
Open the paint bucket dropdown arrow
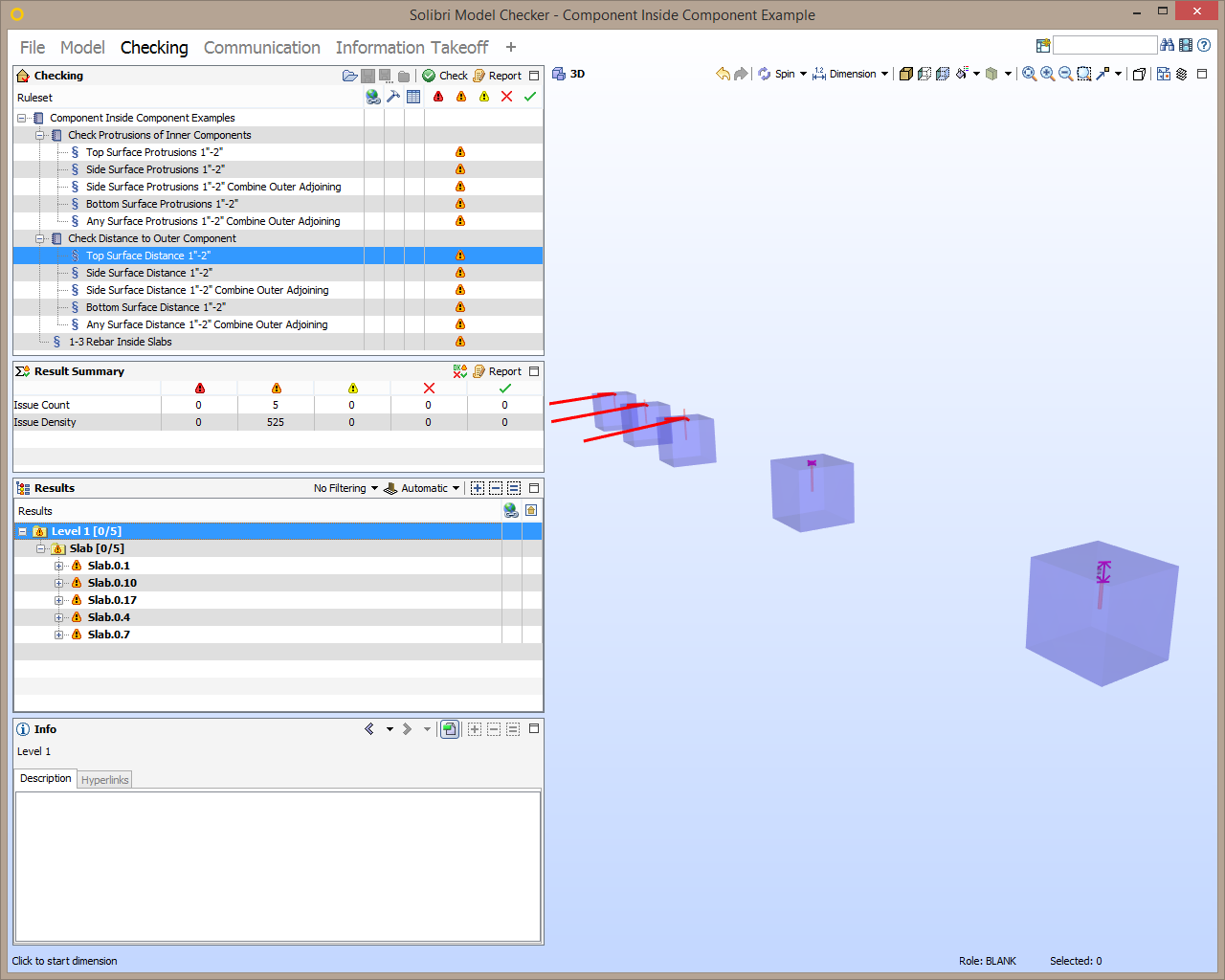tap(976, 74)
